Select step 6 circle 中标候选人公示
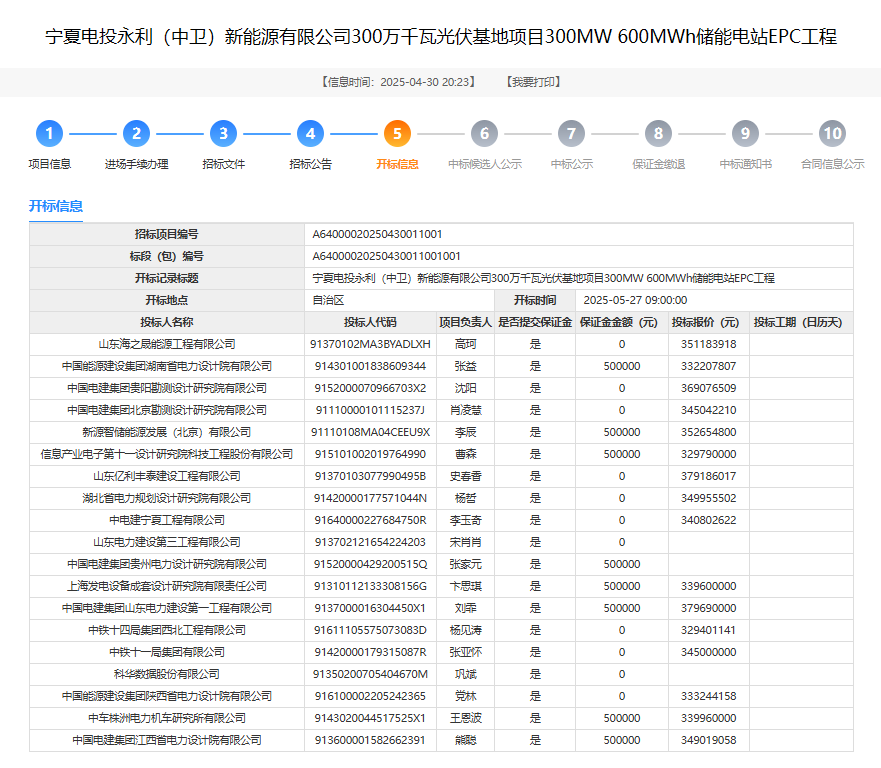The height and width of the screenshot is (768, 881). [x=484, y=134]
